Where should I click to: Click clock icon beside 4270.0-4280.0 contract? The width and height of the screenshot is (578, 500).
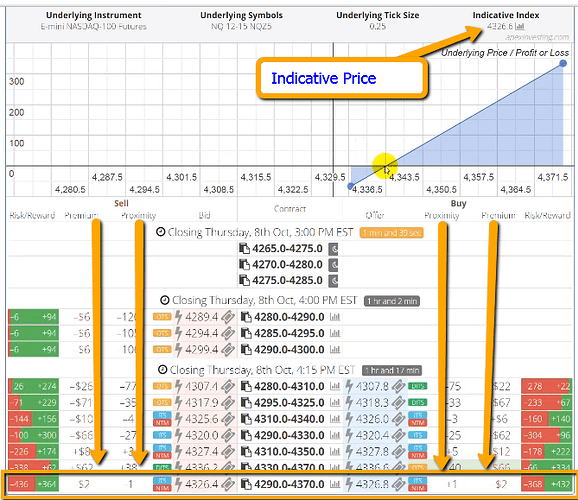click(333, 265)
